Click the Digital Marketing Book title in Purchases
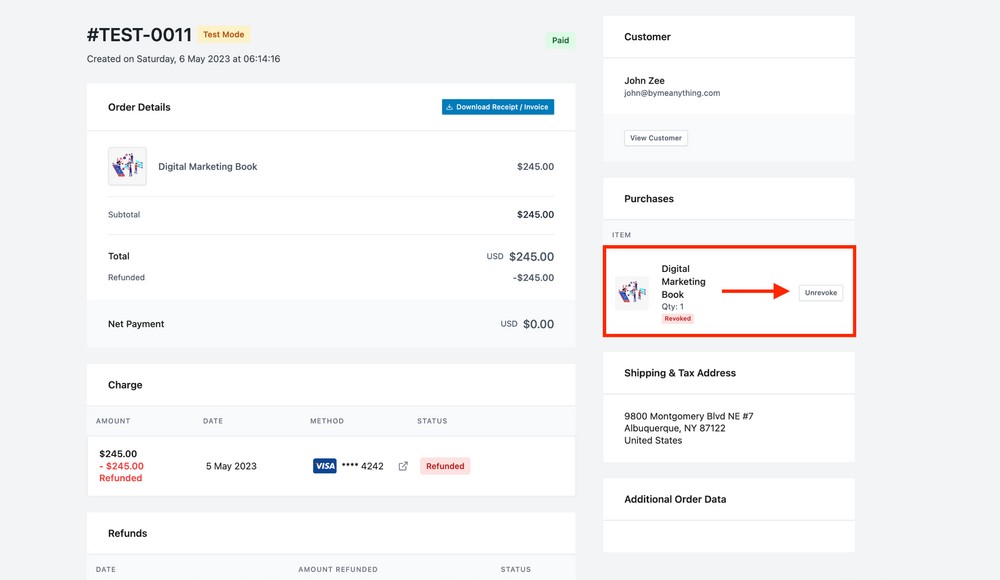This screenshot has width=1000, height=580. pos(683,282)
